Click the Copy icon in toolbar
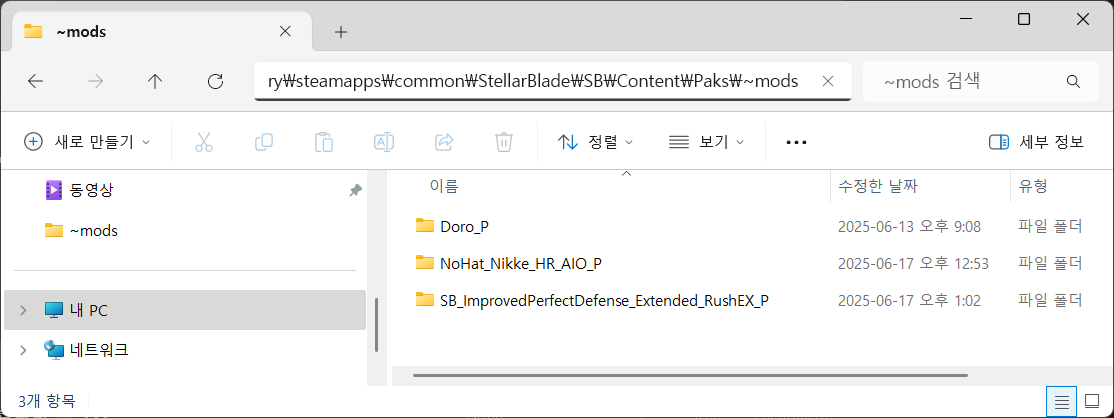1114x418 pixels. pyautogui.click(x=264, y=142)
